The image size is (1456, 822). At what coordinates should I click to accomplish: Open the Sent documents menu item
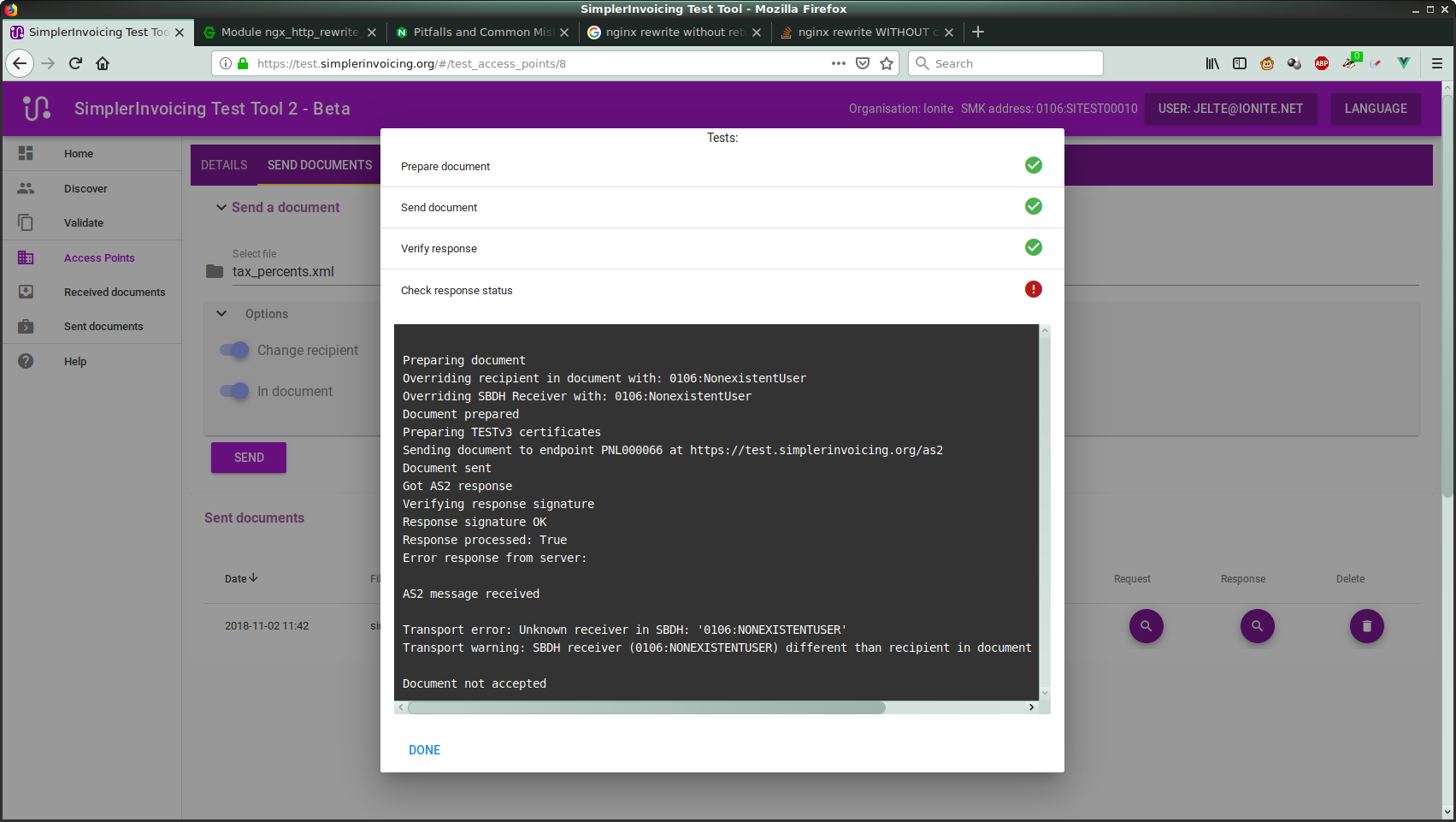pos(103,327)
